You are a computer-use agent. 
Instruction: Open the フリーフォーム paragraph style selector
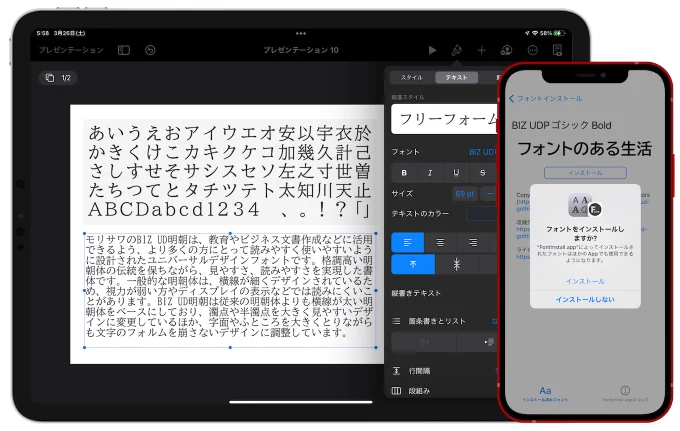445,119
